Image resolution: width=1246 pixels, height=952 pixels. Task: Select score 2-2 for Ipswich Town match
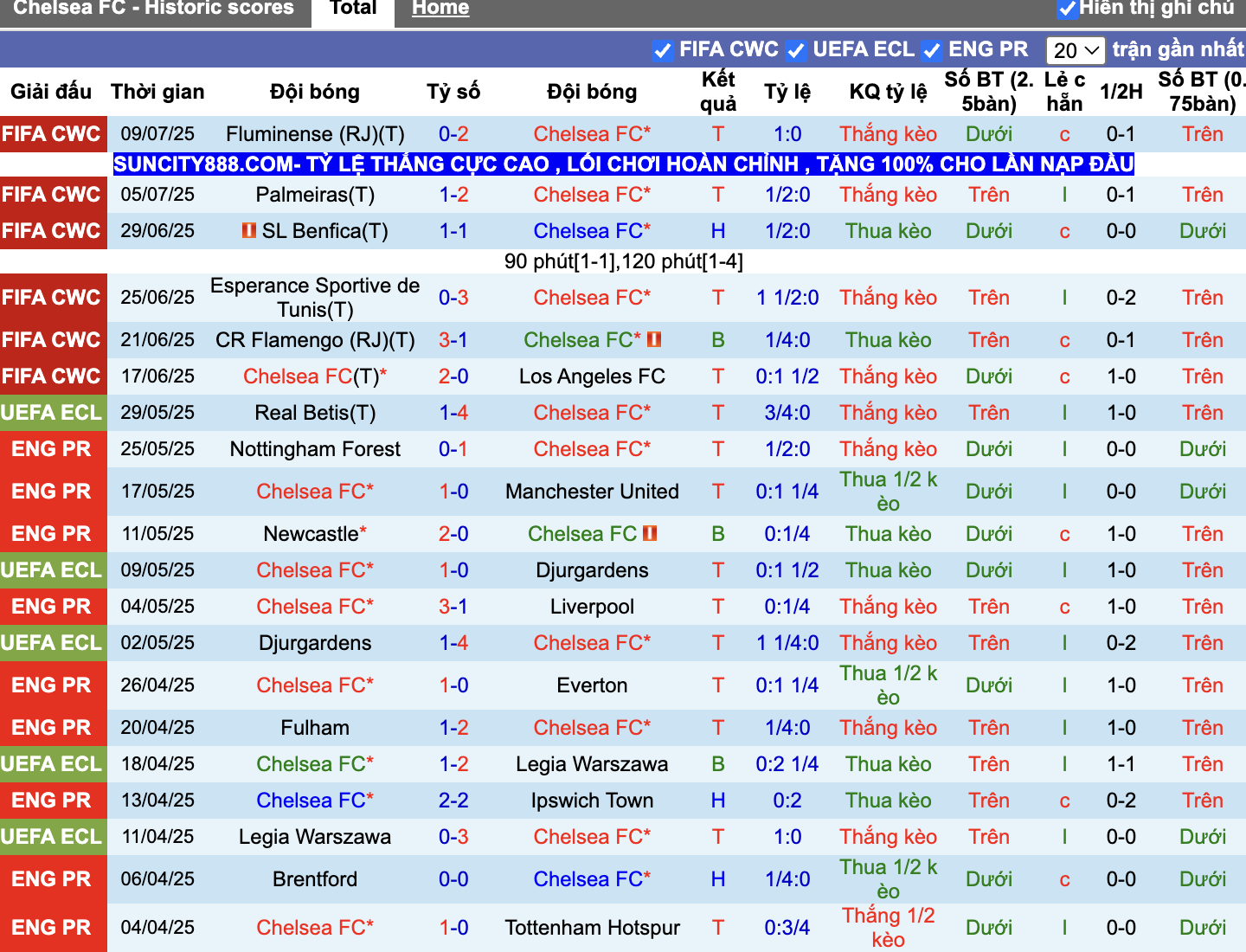pyautogui.click(x=453, y=801)
